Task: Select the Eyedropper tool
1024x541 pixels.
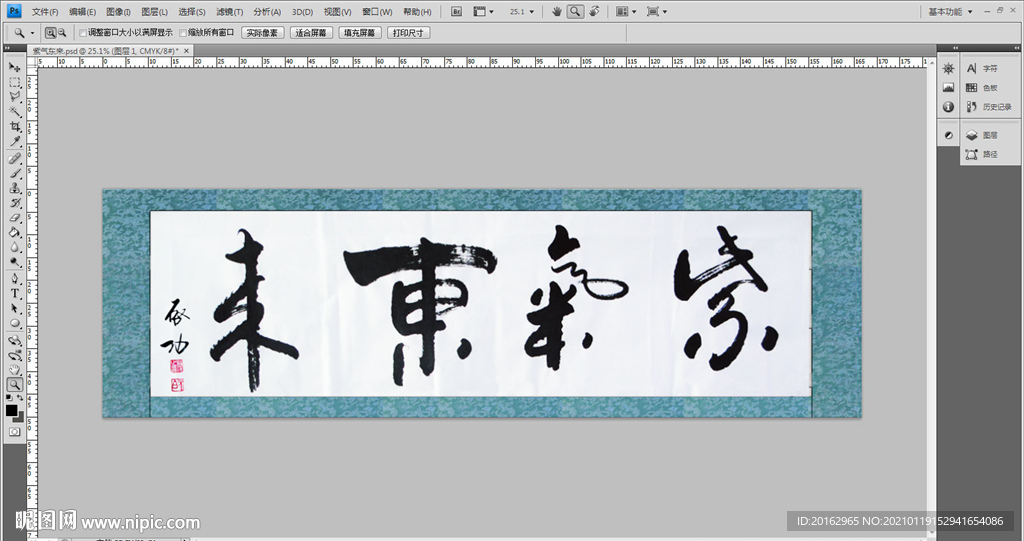Action: click(x=14, y=142)
